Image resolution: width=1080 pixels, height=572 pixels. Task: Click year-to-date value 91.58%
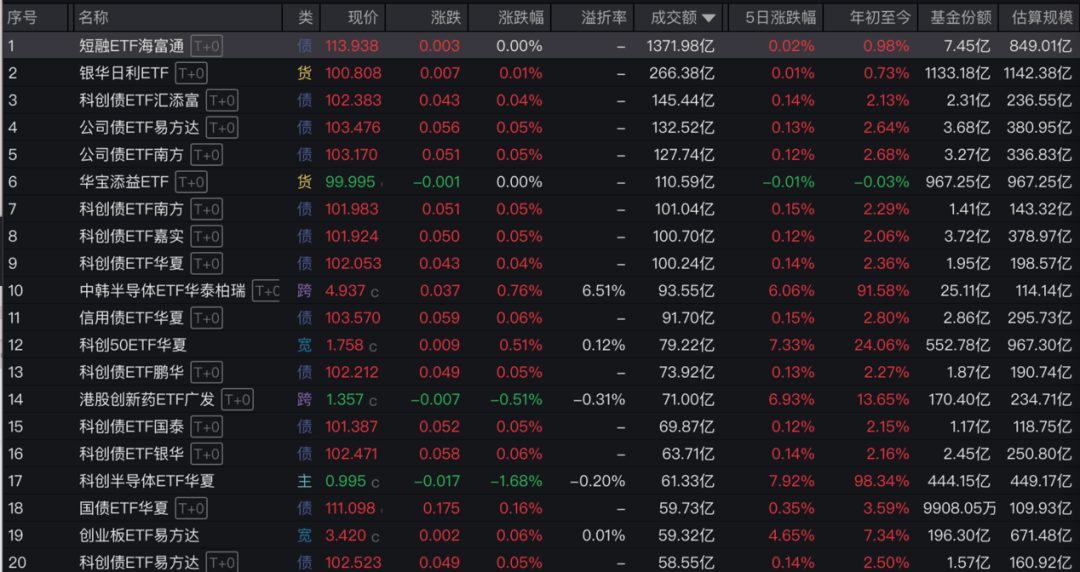[x=883, y=291]
